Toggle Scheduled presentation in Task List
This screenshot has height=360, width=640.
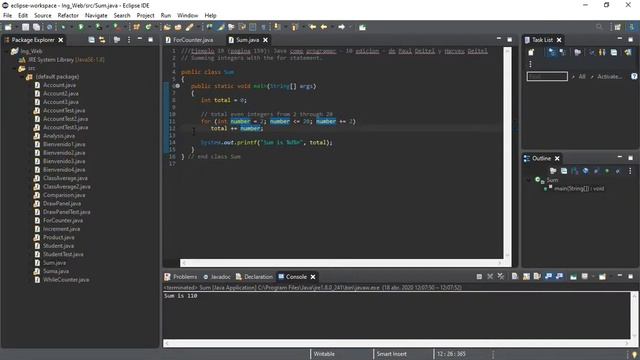point(563,52)
